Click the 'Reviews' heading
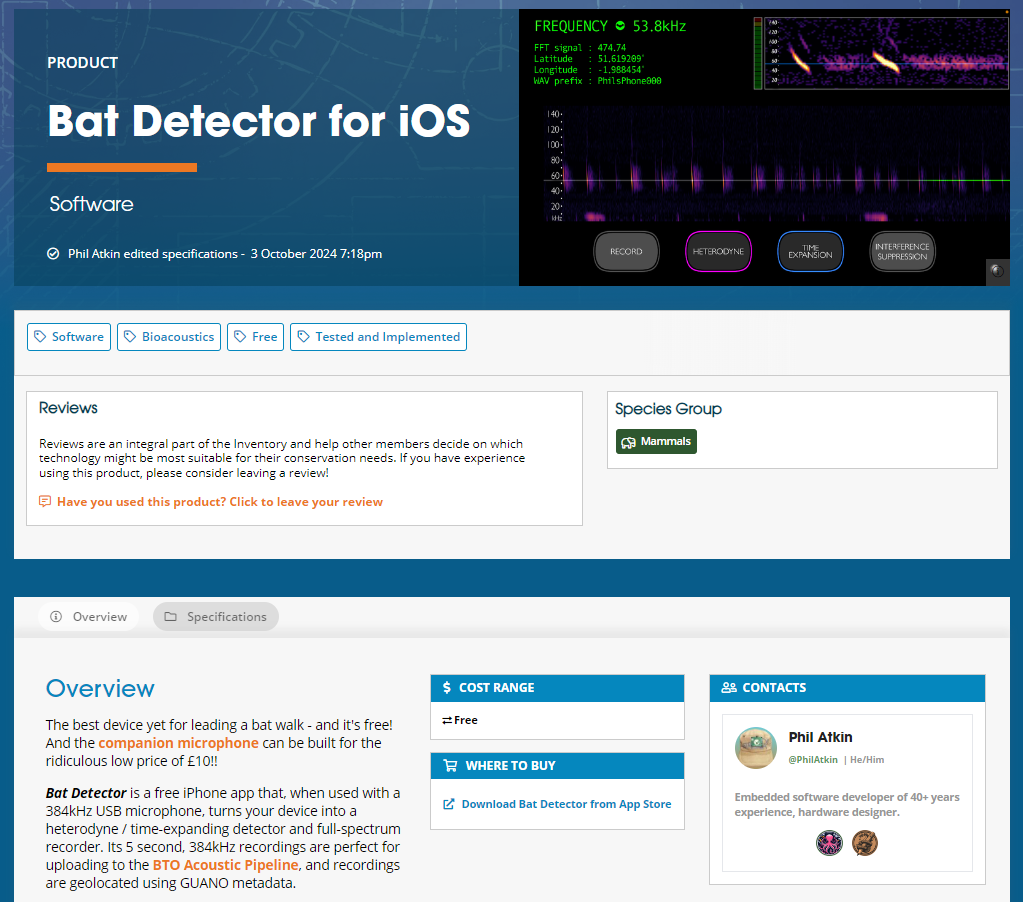The height and width of the screenshot is (902, 1023). pyautogui.click(x=68, y=408)
